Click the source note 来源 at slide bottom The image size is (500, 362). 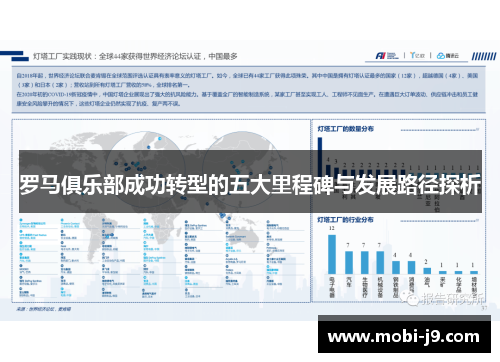point(44,309)
